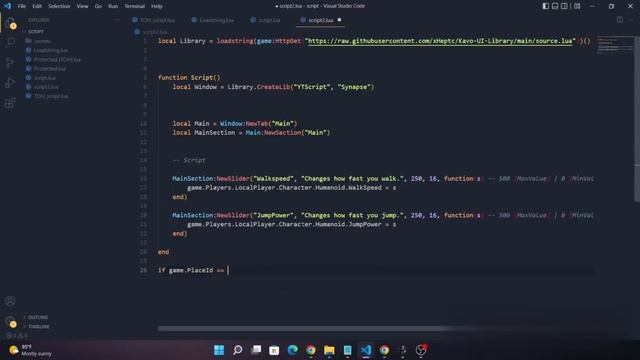Click unsaved dot on script2.lua tab
Image resolution: width=640 pixels, height=360 pixels.
(339, 20)
